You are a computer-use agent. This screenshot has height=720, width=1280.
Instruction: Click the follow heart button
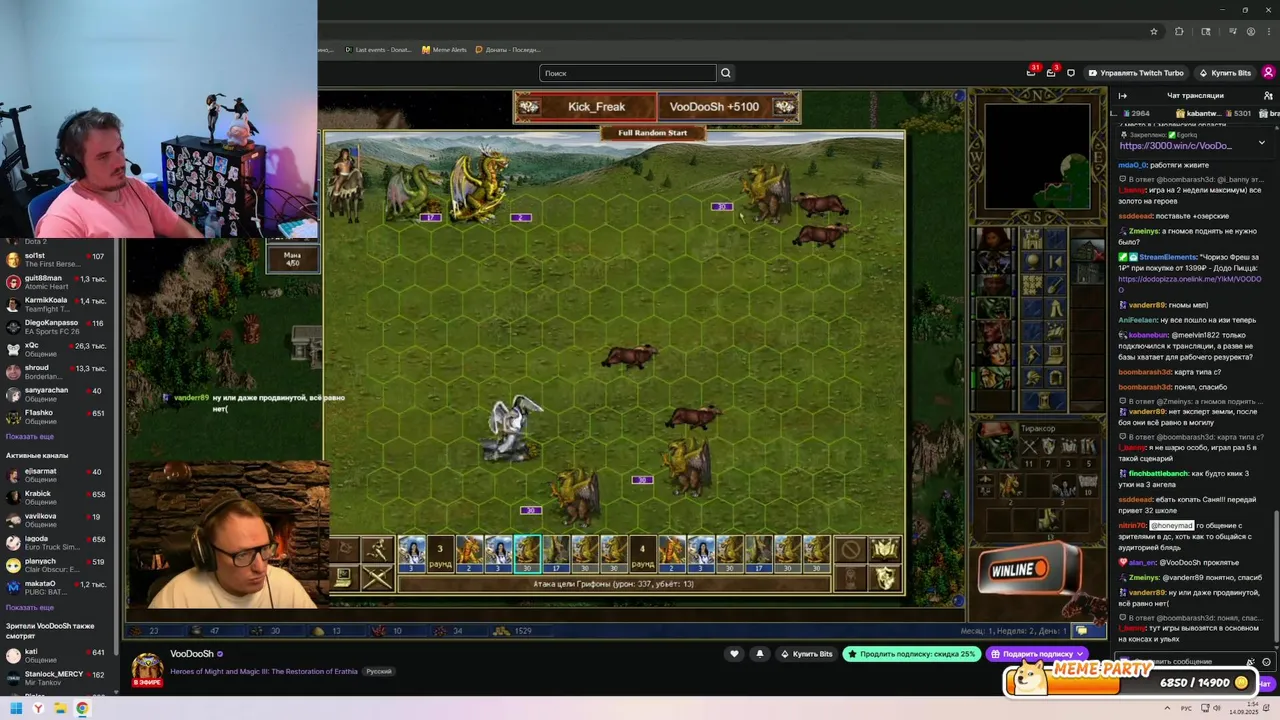pos(734,654)
